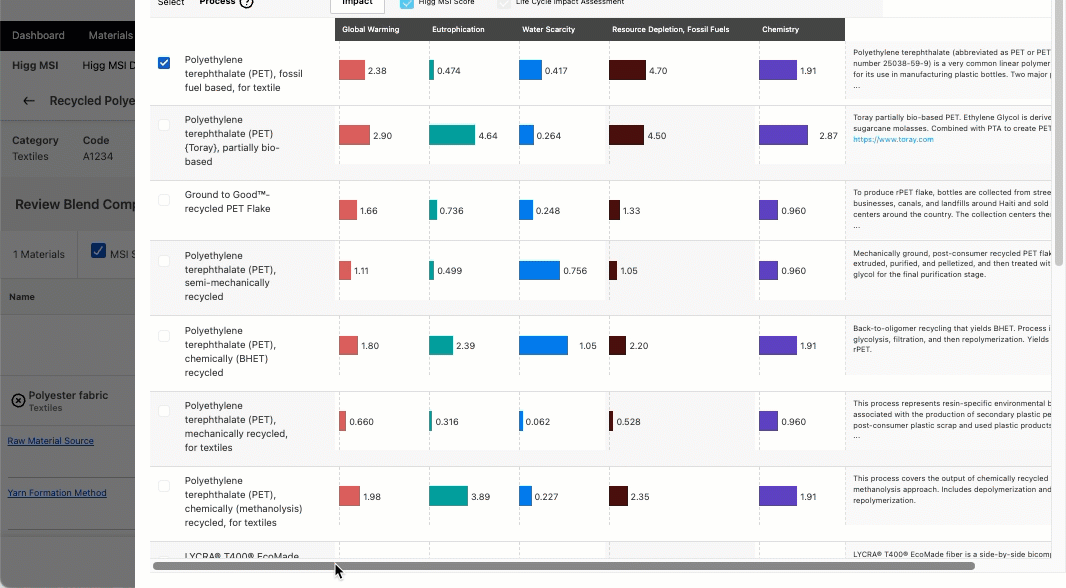Go back using the arrow beside Recycled Polye
1066x588 pixels.
[x=29, y=101]
